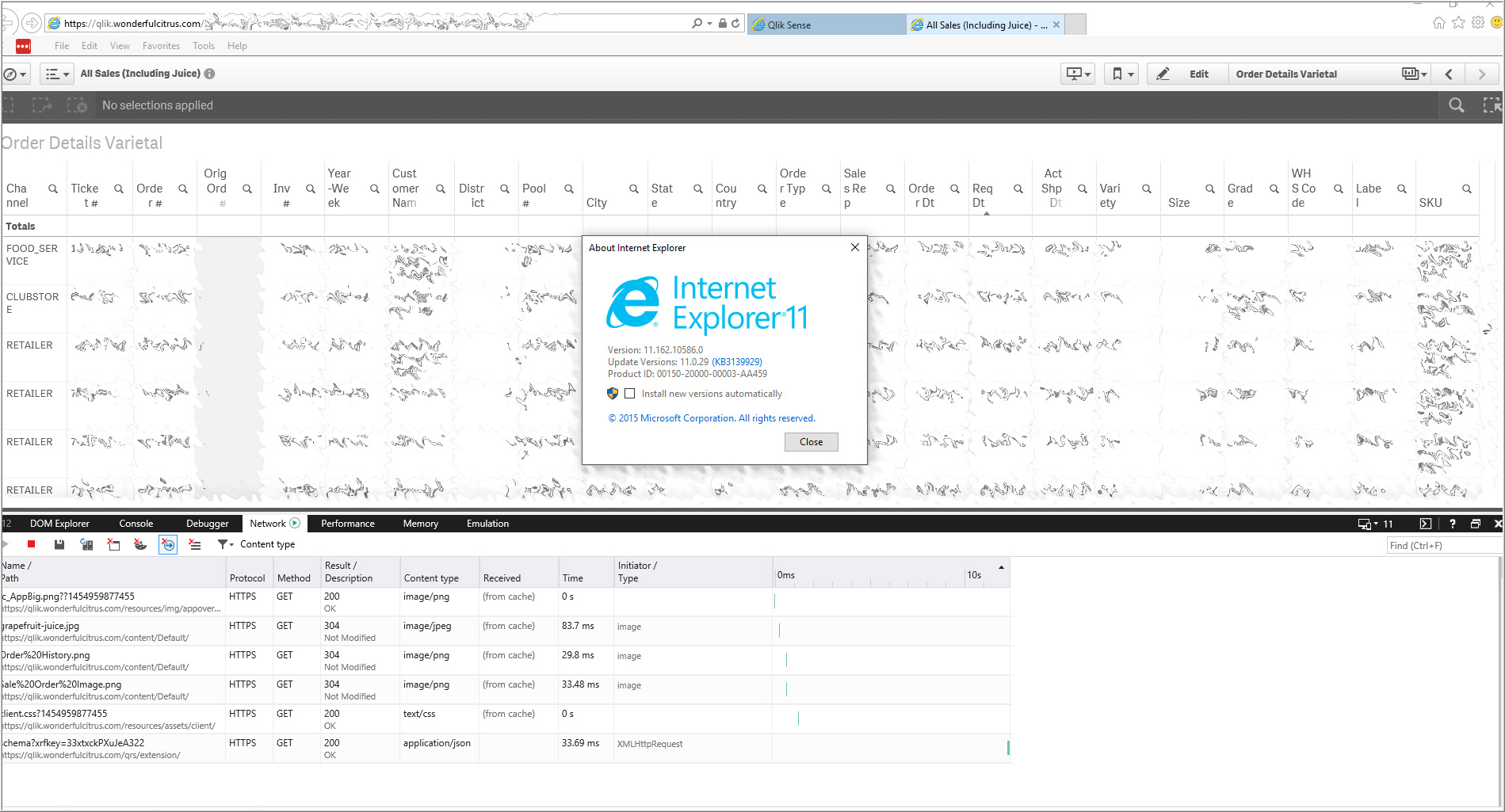Open the Memory tab

pyautogui.click(x=420, y=524)
